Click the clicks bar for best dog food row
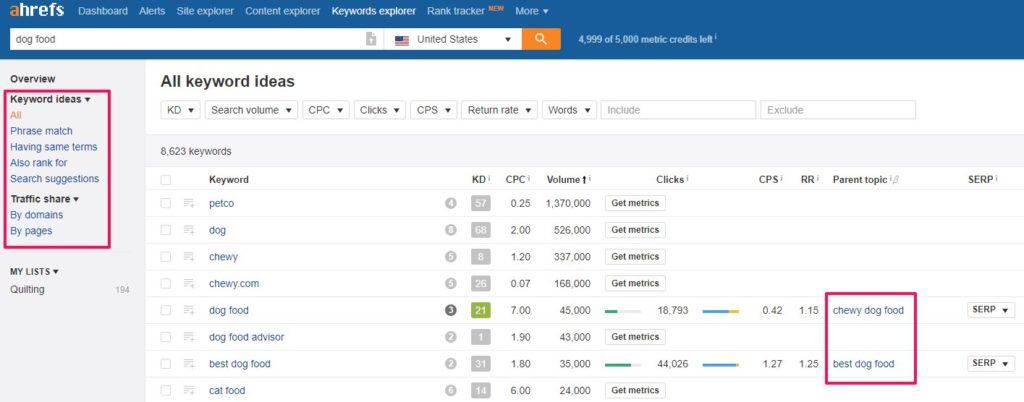Viewport: 1024px width, 402px height. 623,365
